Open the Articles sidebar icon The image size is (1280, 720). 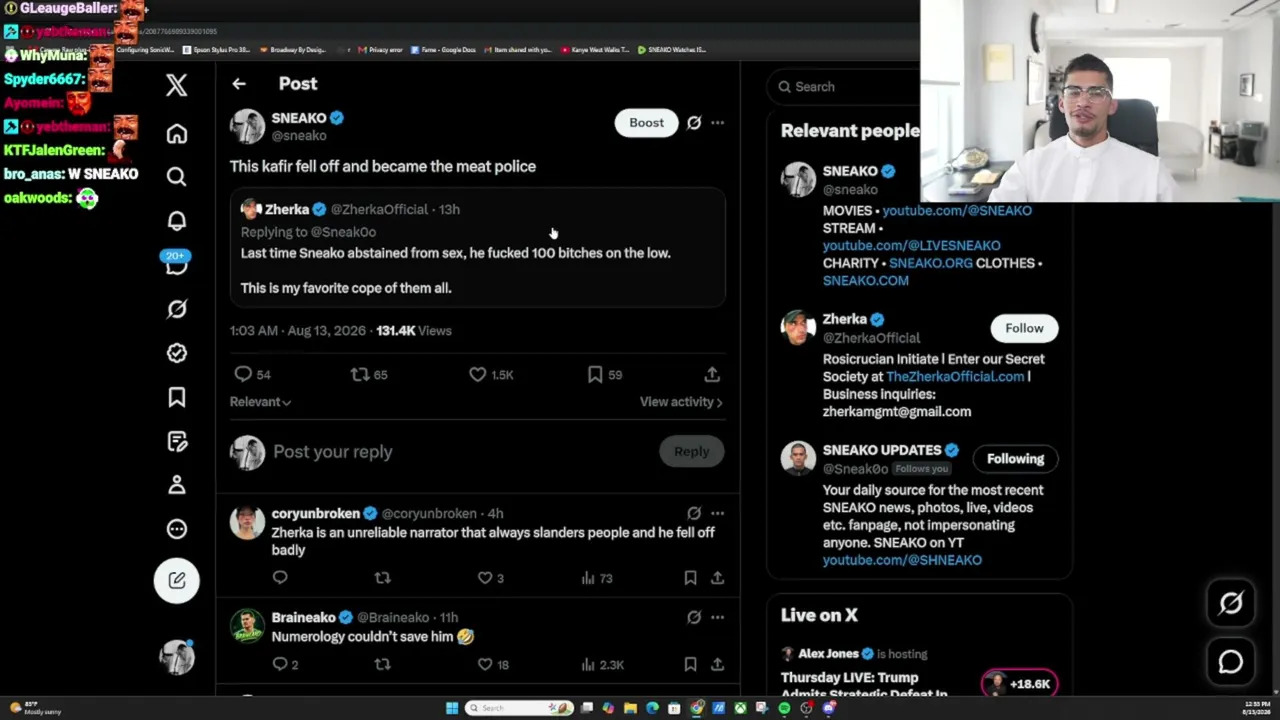[177, 441]
